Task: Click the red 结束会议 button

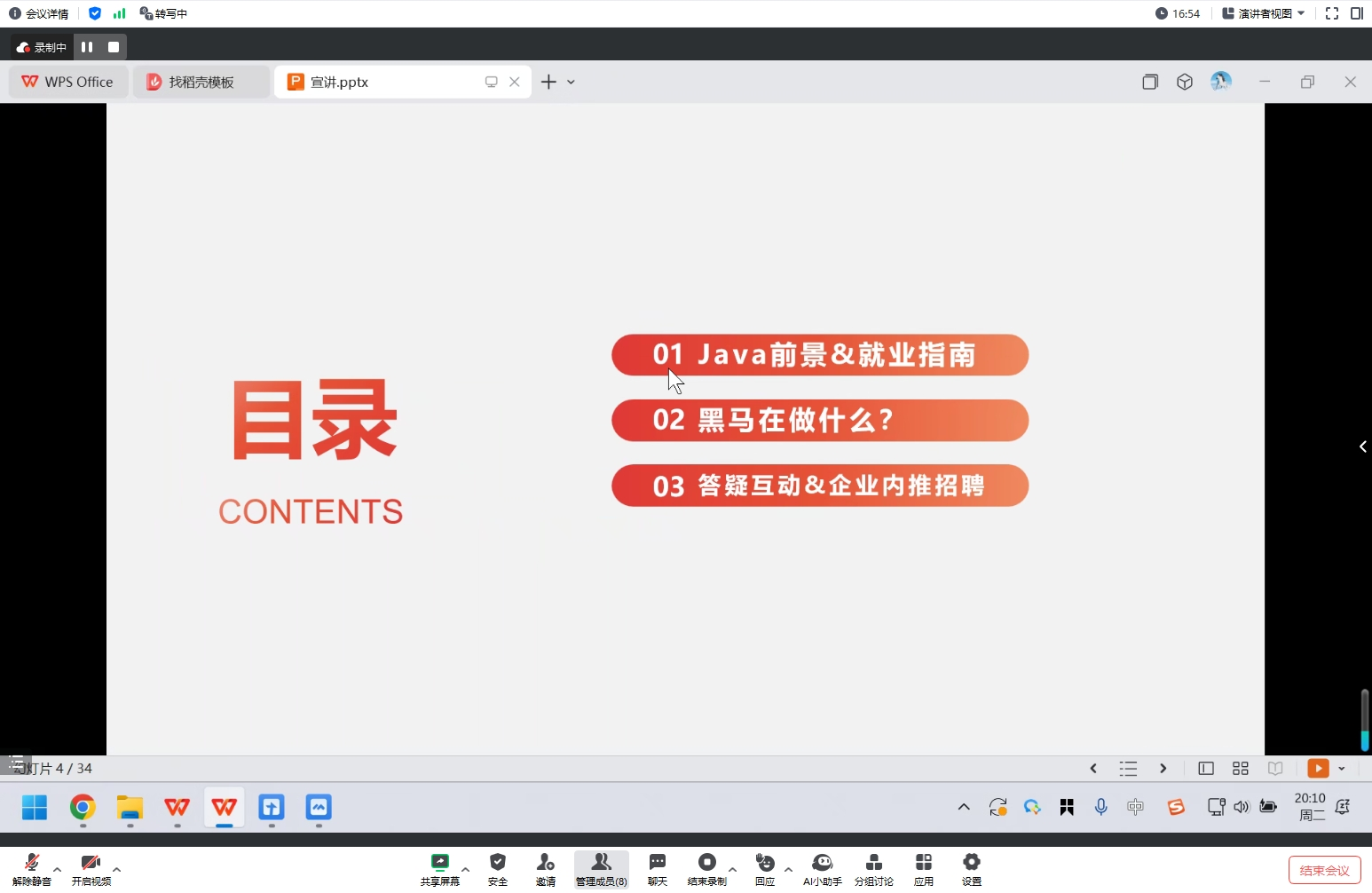Action: click(x=1324, y=870)
